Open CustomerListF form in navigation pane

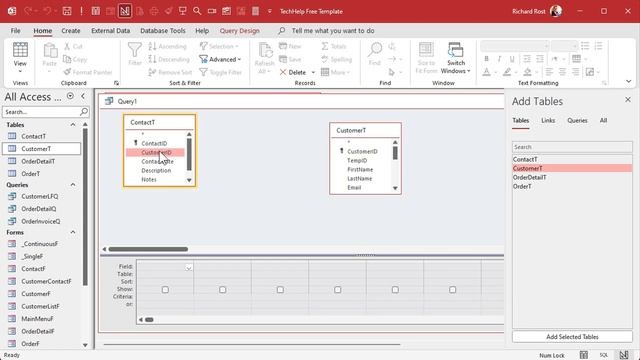click(x=40, y=306)
